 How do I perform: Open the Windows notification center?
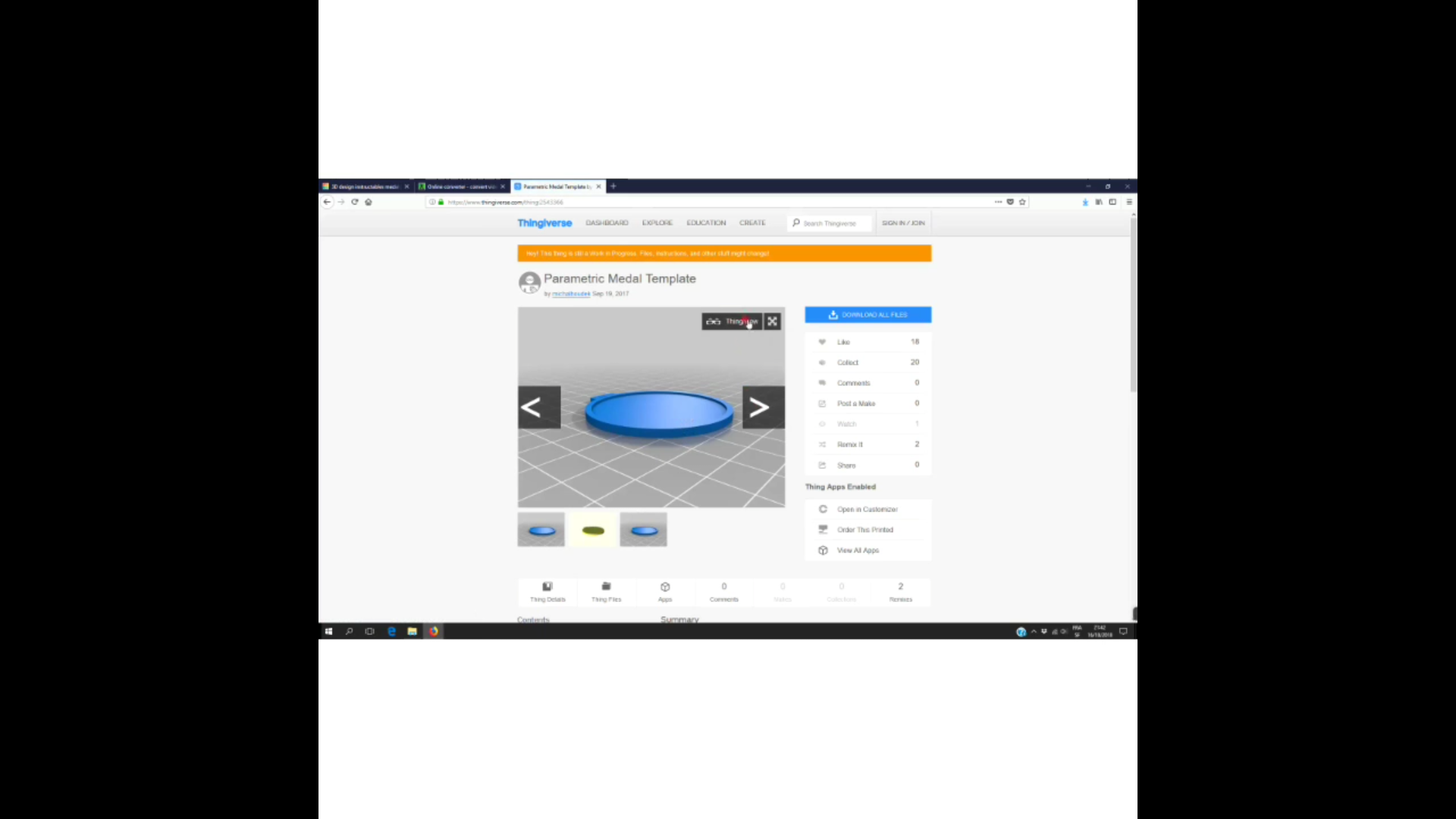click(x=1123, y=631)
